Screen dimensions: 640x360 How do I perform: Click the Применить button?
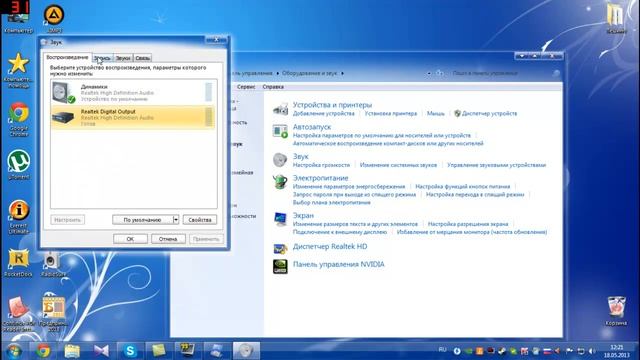tap(206, 239)
